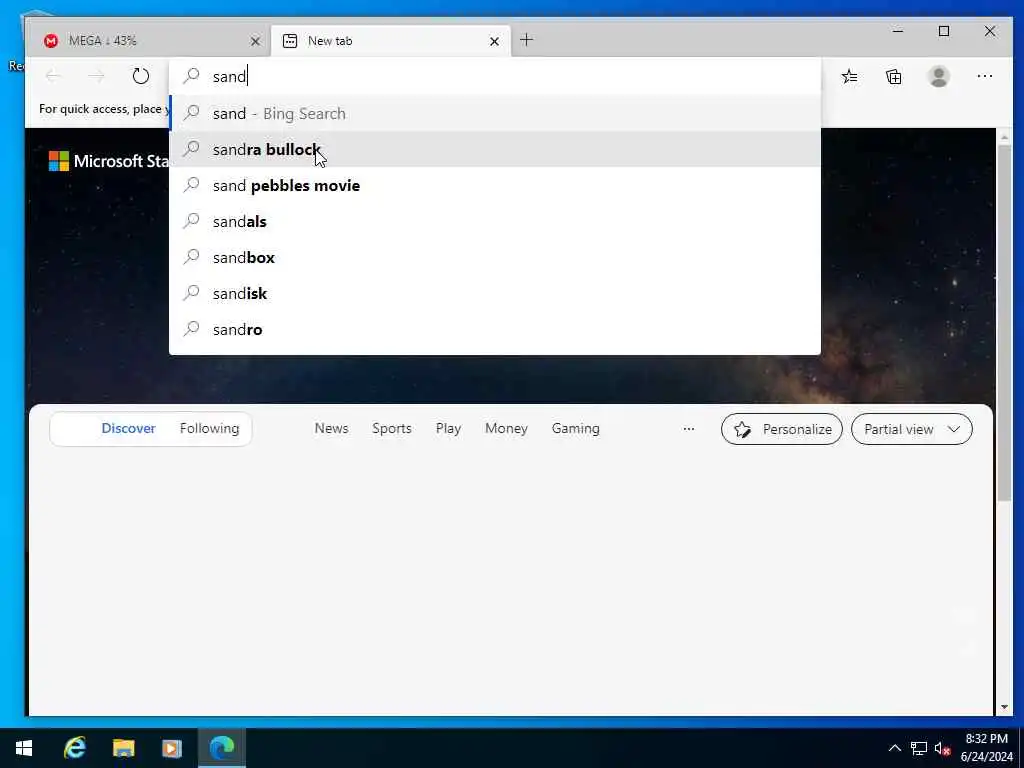1024x768 pixels.
Task: Expand the Partial view dropdown
Action: coord(911,429)
